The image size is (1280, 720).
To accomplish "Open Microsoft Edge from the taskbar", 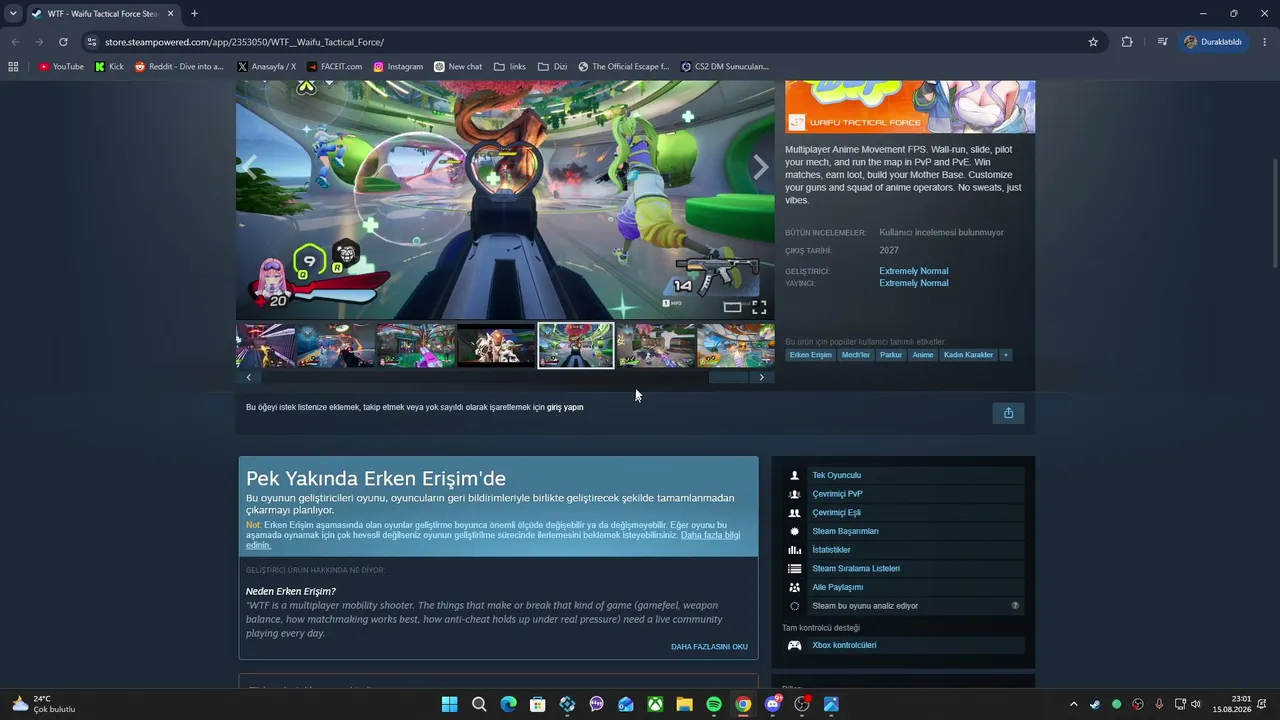I will click(x=508, y=704).
